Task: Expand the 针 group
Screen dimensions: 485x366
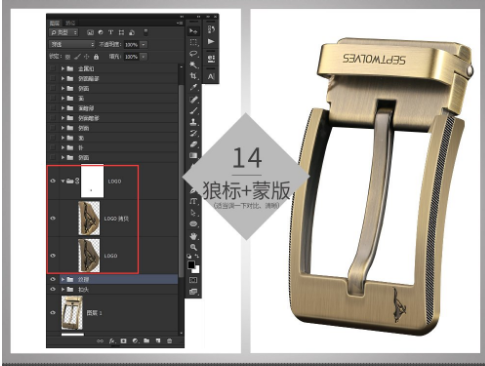Action: [x=63, y=147]
